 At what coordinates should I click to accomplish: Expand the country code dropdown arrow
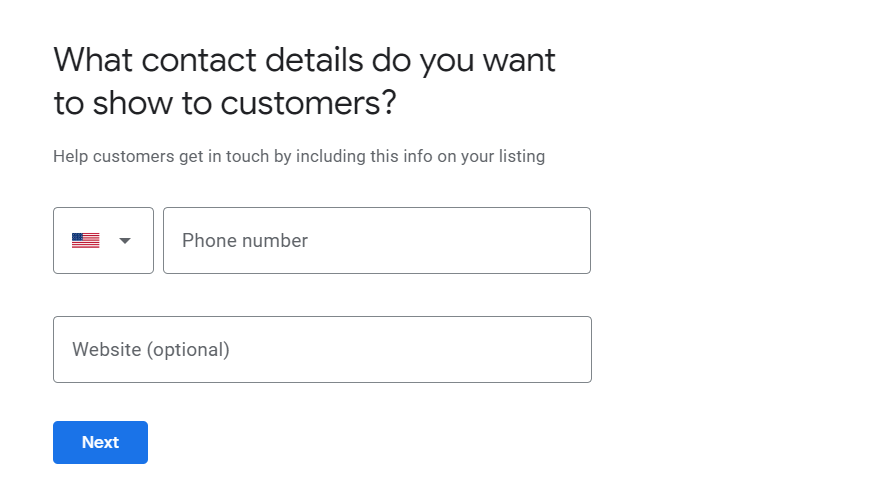tap(125, 240)
